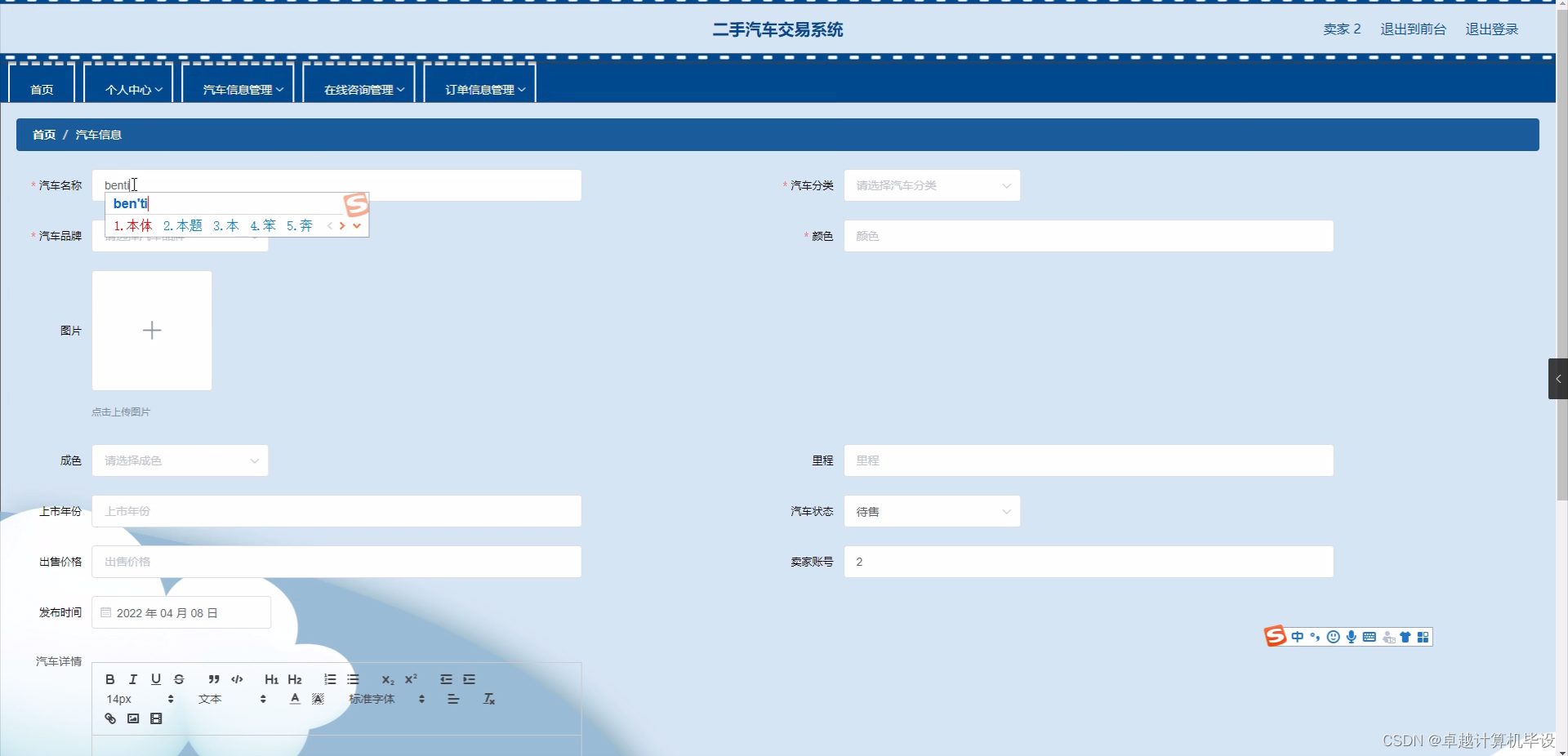Image resolution: width=1568 pixels, height=756 pixels.
Task: Click the 退出登录 link
Action: point(1490,29)
